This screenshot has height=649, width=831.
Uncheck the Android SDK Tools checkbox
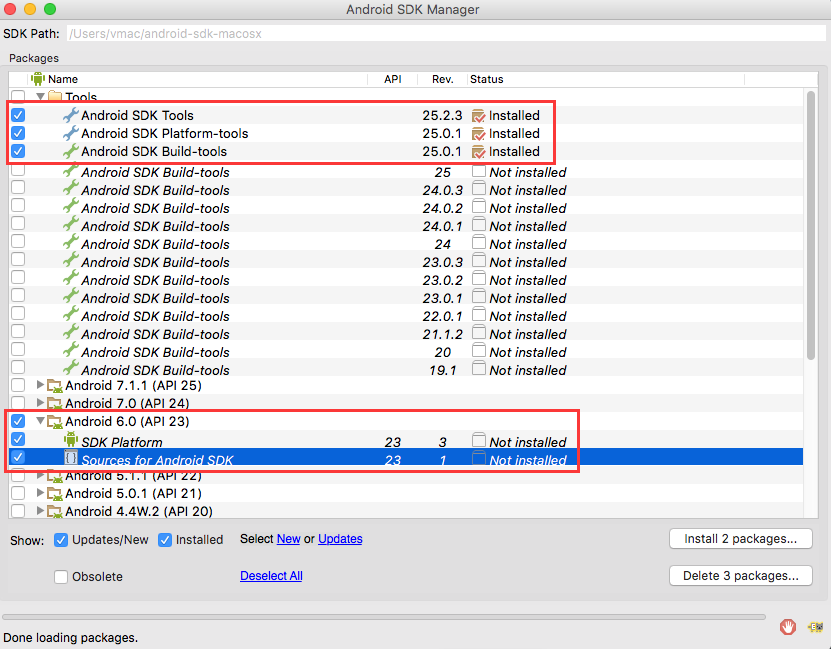tap(18, 115)
